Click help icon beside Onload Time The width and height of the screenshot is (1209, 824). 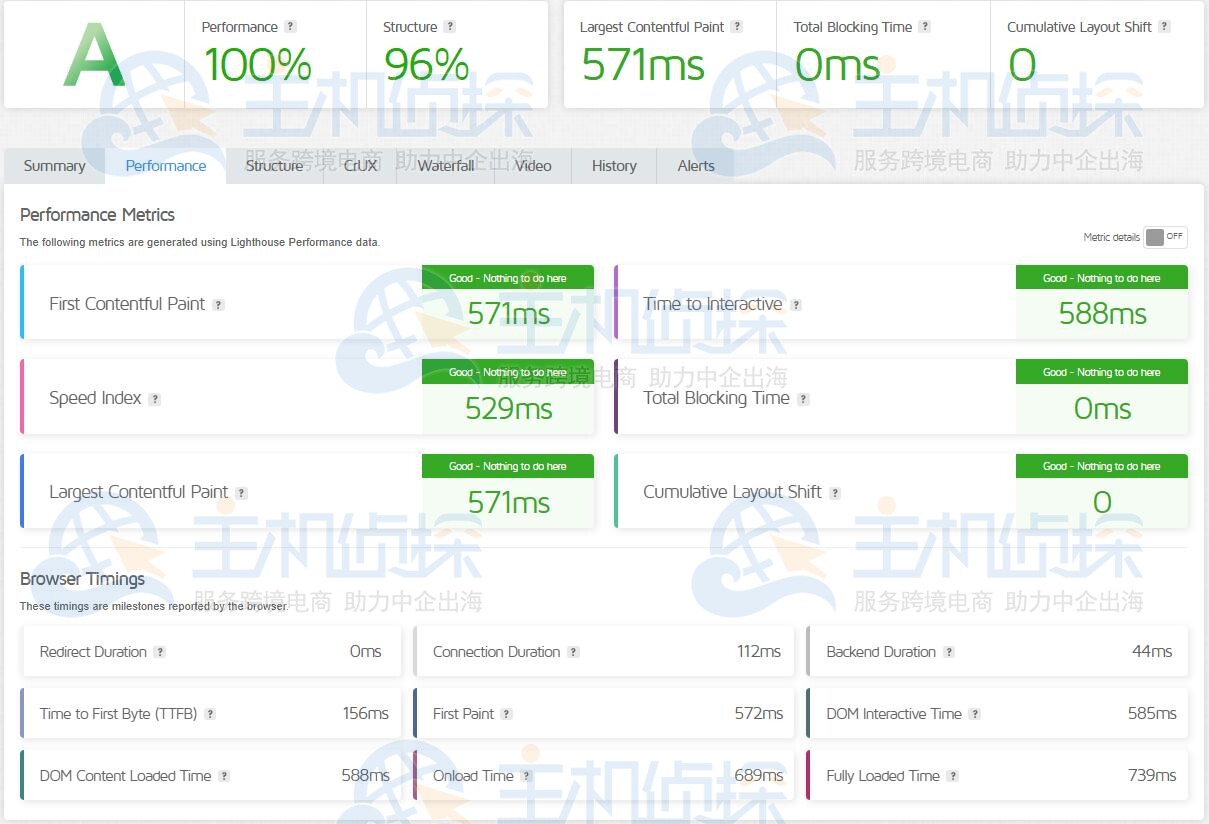526,776
